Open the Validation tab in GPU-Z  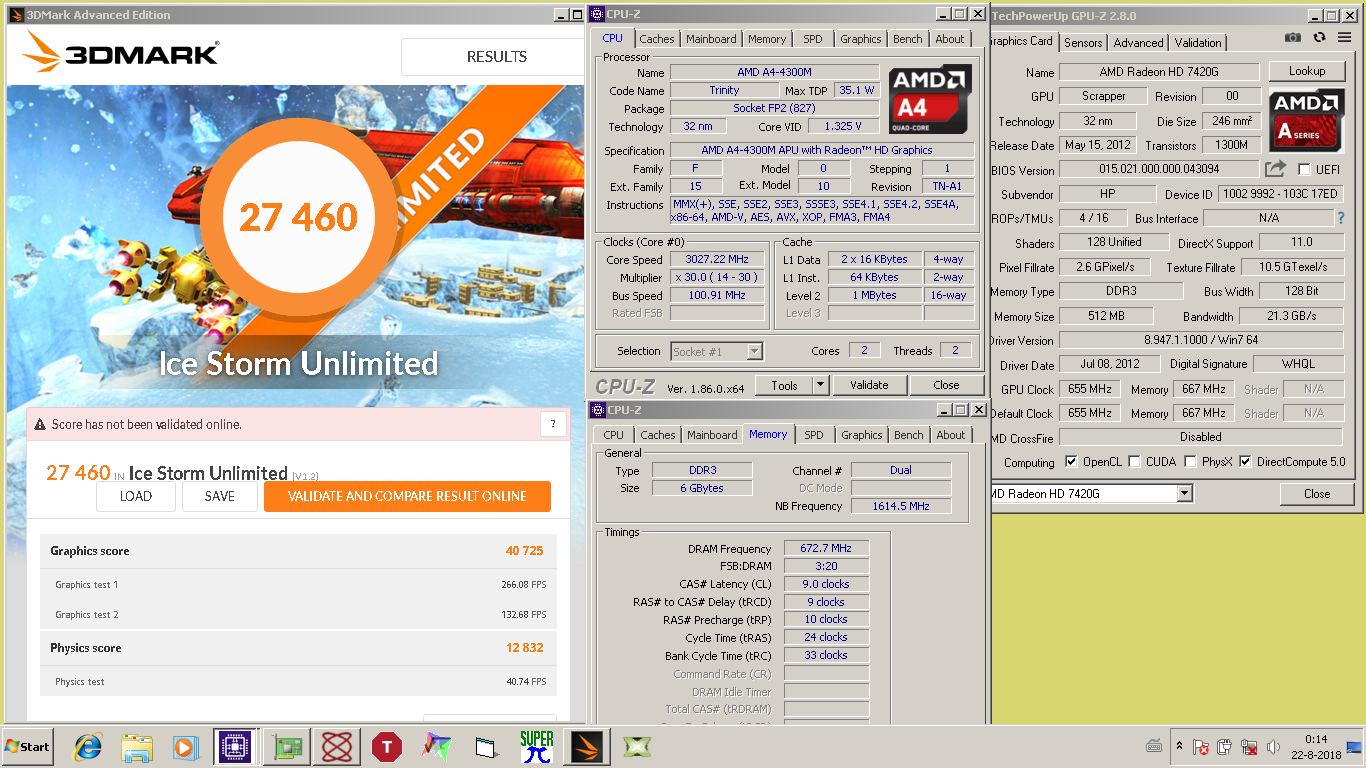click(x=1198, y=43)
